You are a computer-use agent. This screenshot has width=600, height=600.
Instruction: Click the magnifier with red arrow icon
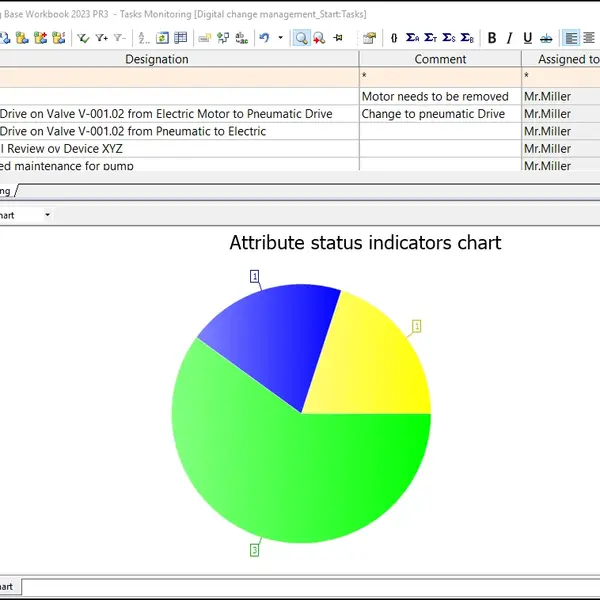coord(319,38)
